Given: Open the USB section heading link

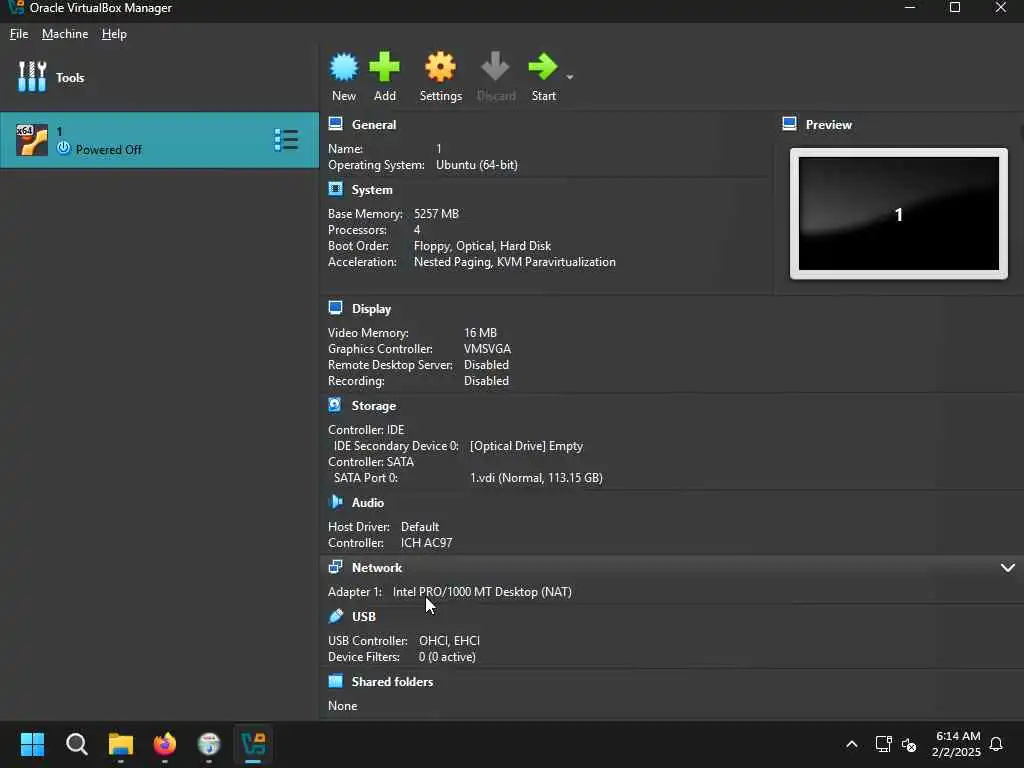Looking at the screenshot, I should point(364,616).
